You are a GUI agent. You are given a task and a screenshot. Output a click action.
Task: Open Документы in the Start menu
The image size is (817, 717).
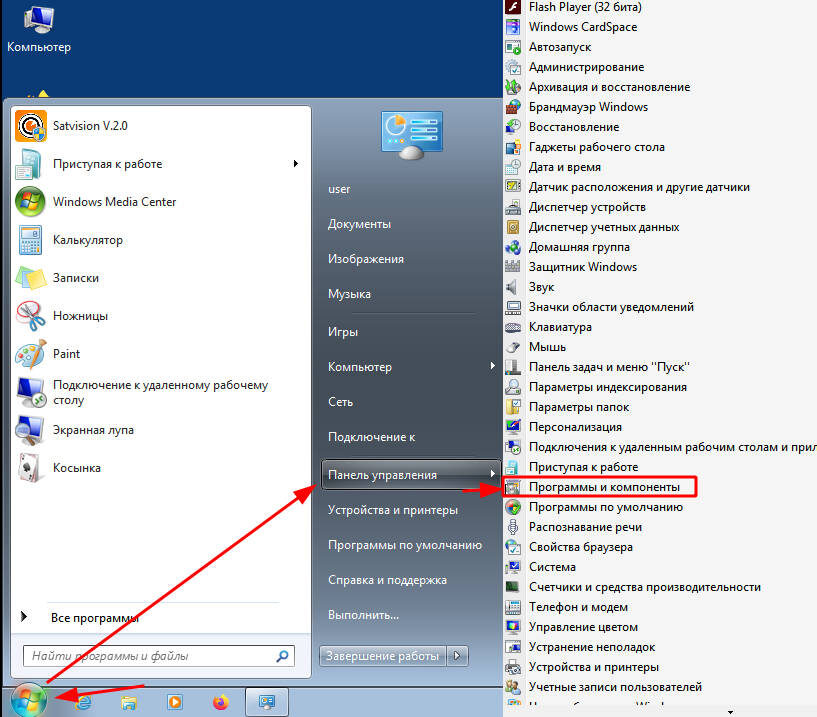(x=359, y=224)
